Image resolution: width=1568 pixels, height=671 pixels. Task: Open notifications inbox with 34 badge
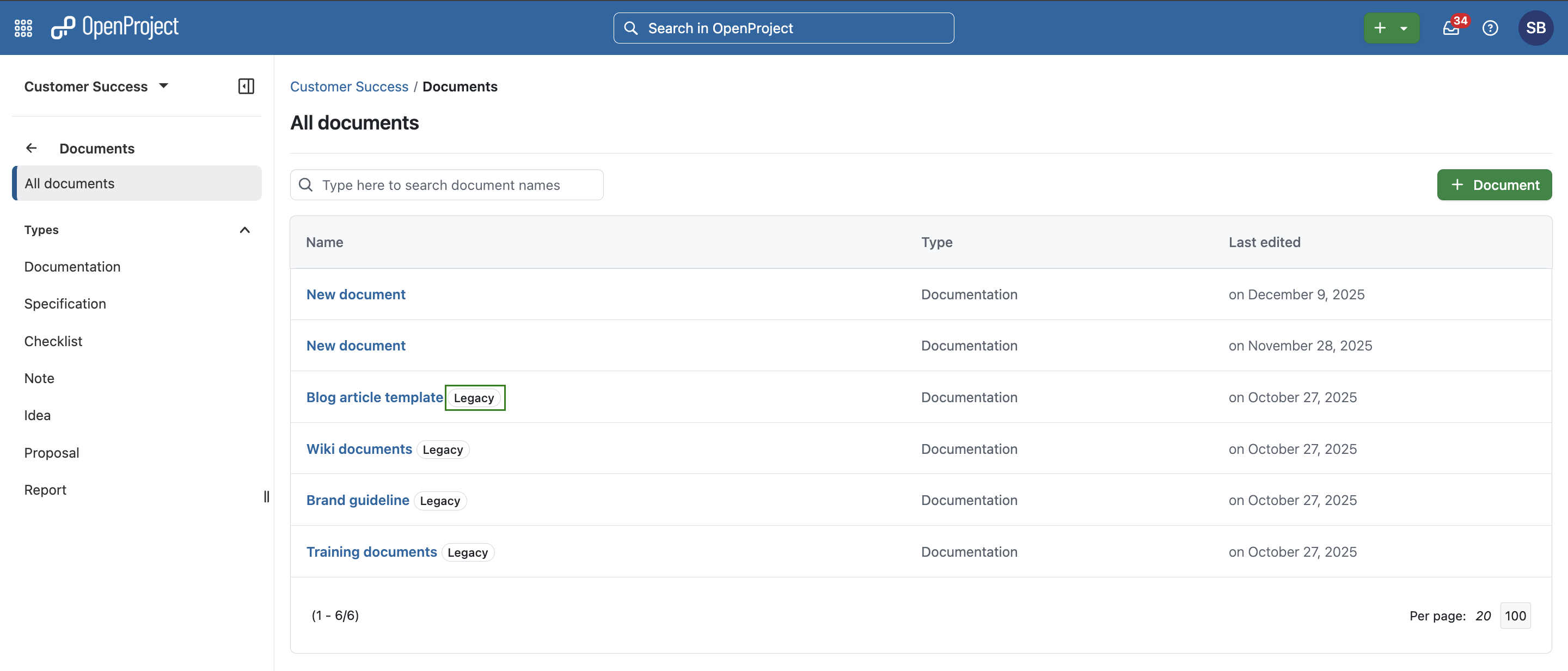coord(1451,28)
